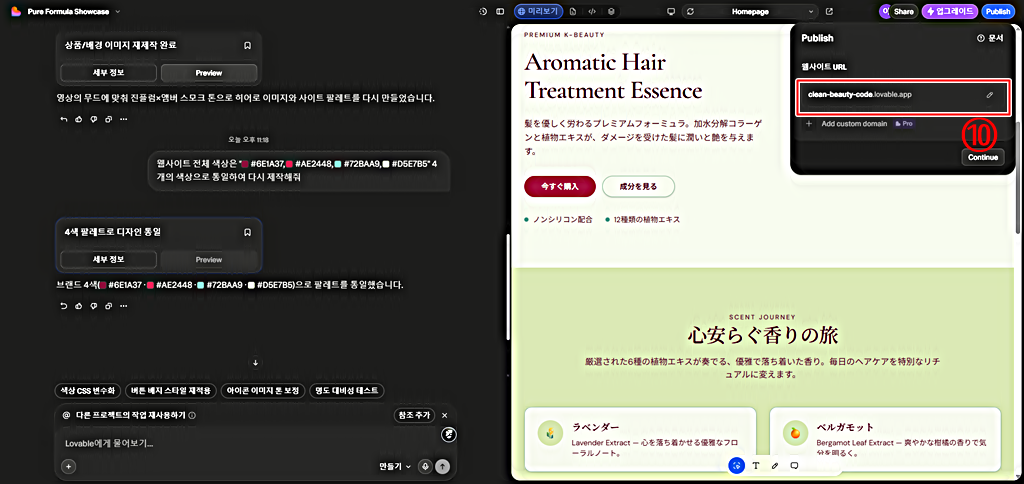Thumbs down the 영상의 무드 message

tap(94, 119)
